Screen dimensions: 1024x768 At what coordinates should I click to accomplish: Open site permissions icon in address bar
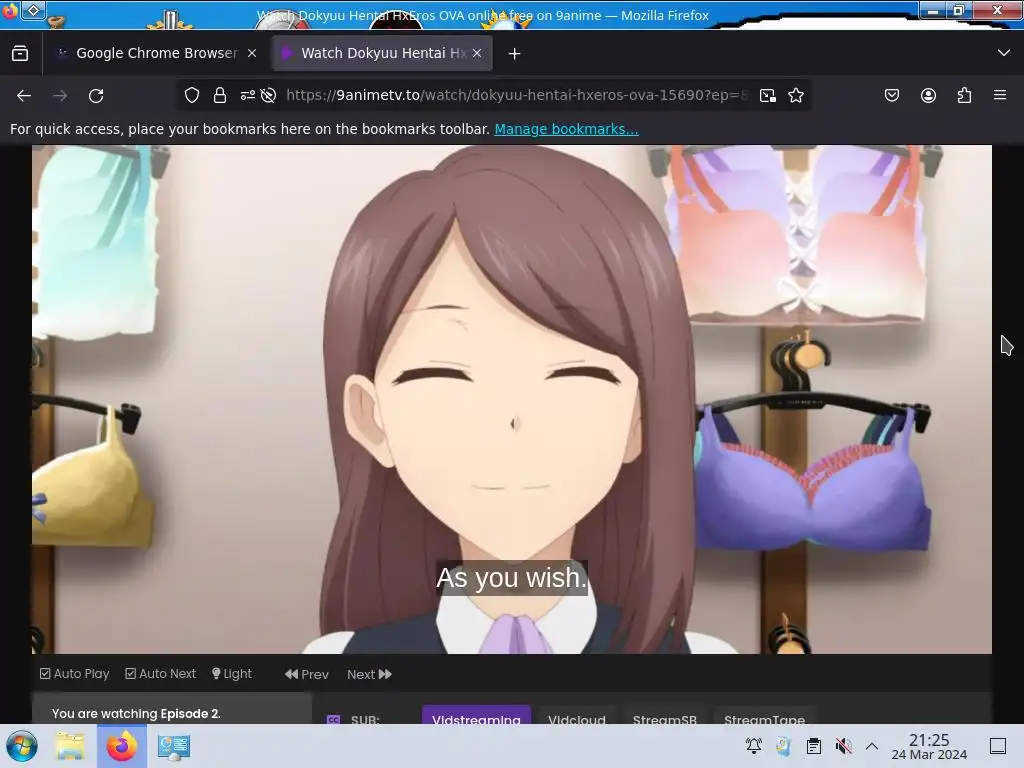248,95
